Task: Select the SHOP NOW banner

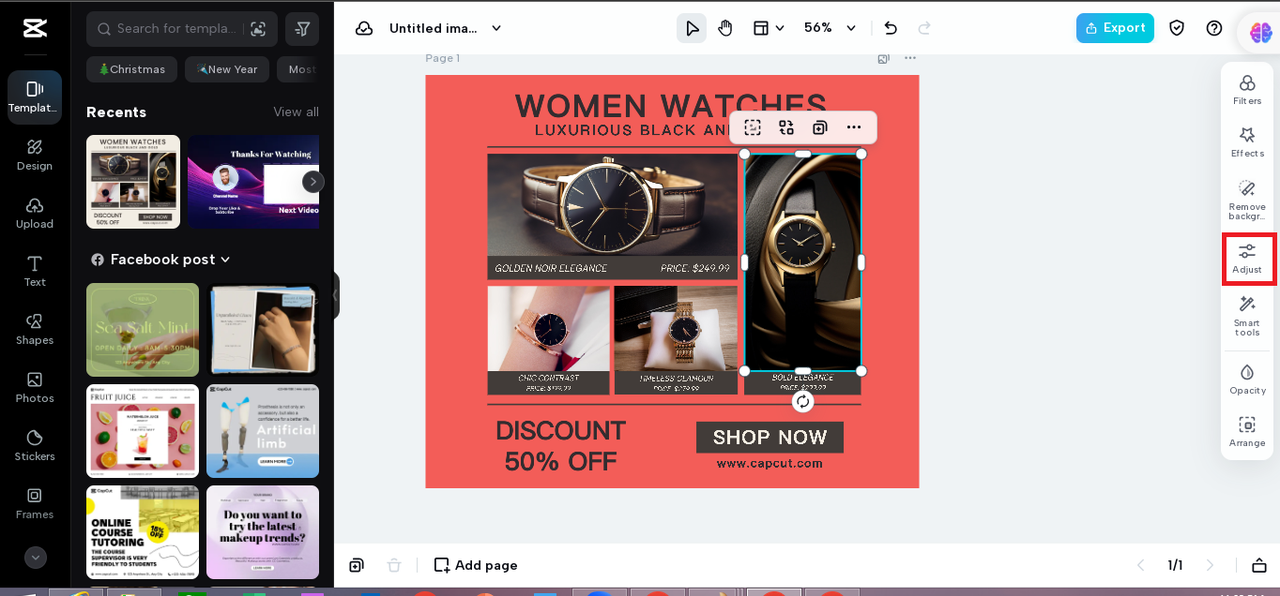Action: point(770,437)
